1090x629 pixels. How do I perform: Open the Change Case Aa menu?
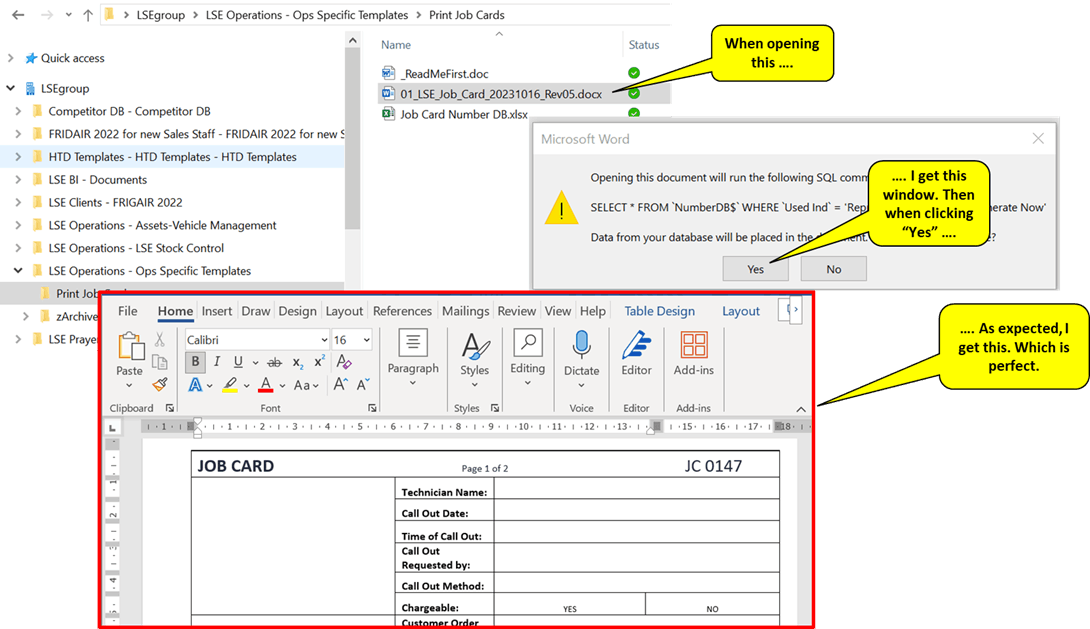pos(306,384)
